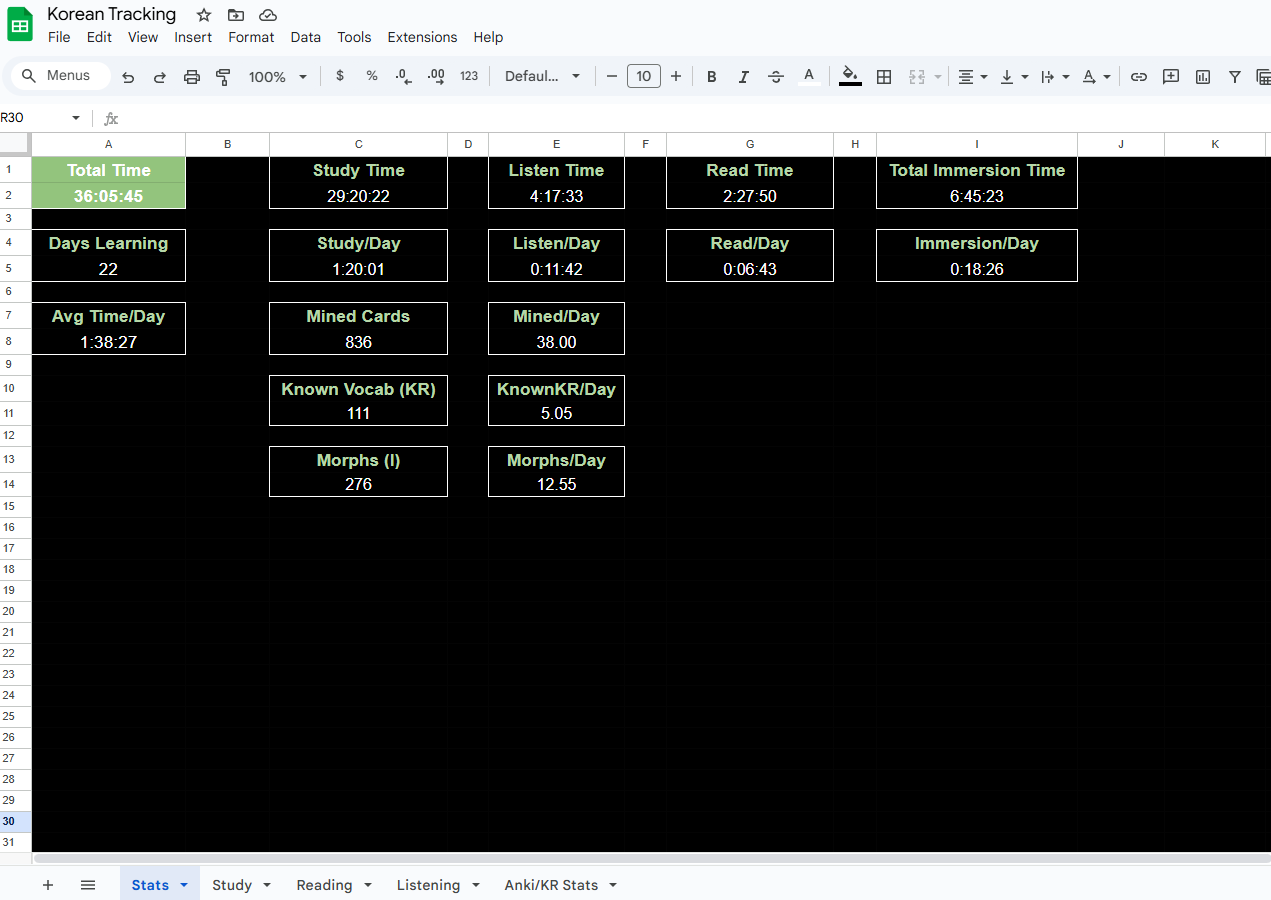The image size is (1271, 900).
Task: Activate the paint format tool
Action: 224,77
